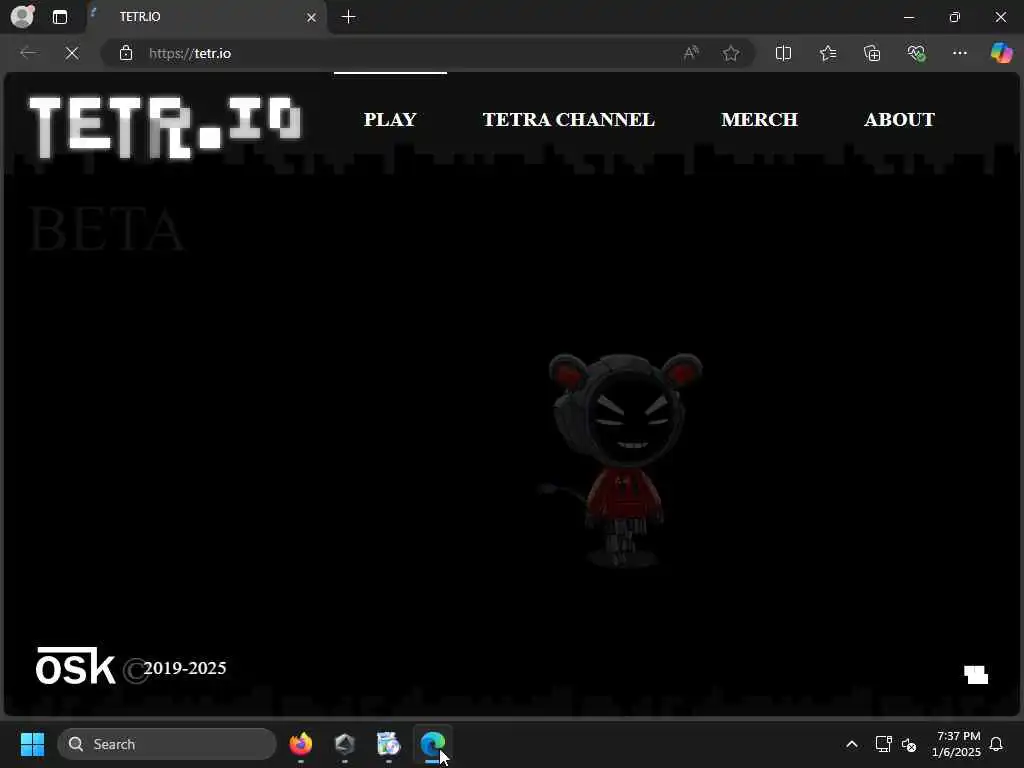Viewport: 1024px width, 768px height.
Task: Open the gray hexagon taskbar app
Action: point(345,744)
